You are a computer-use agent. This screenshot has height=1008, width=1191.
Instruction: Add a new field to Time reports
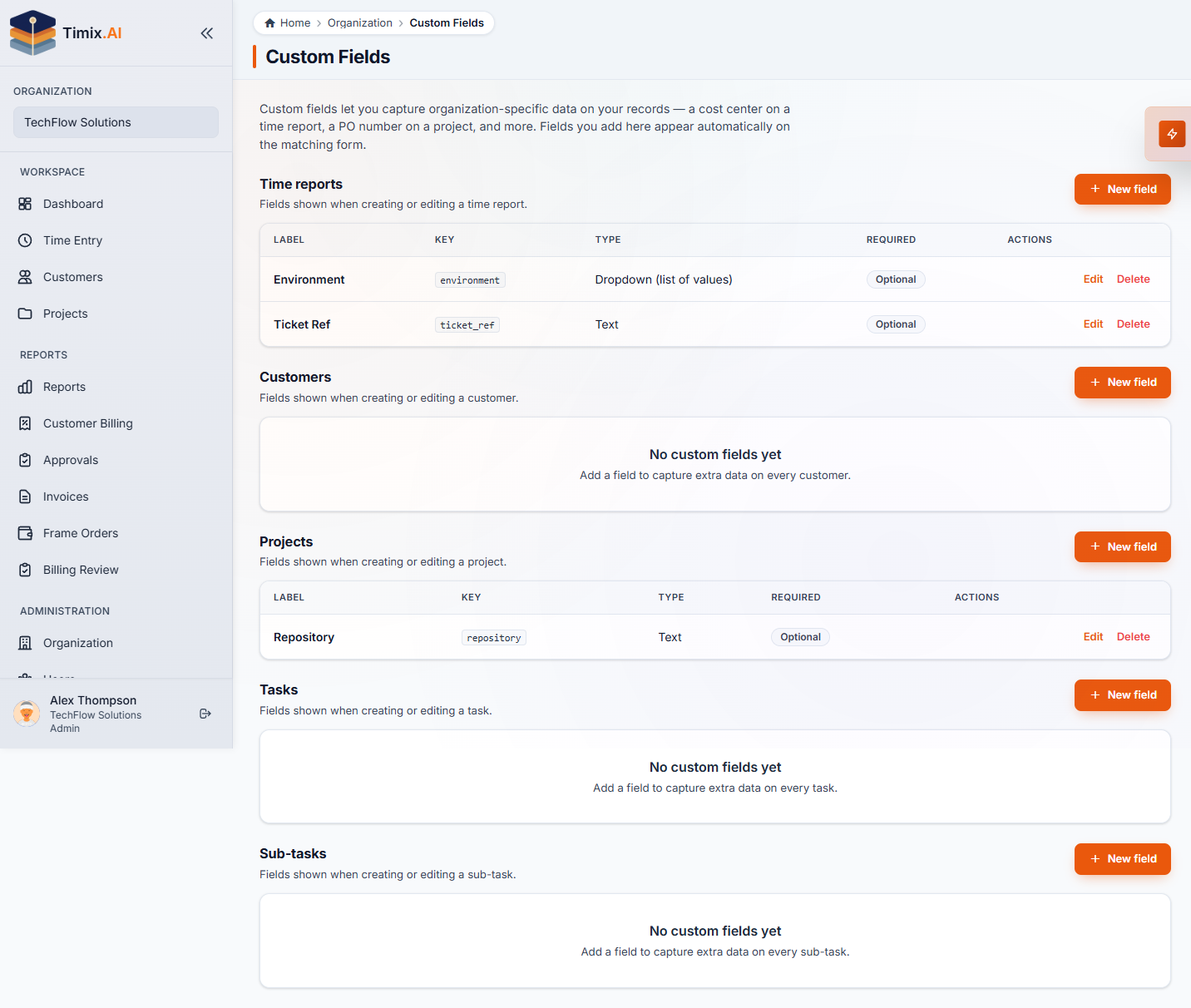1122,189
